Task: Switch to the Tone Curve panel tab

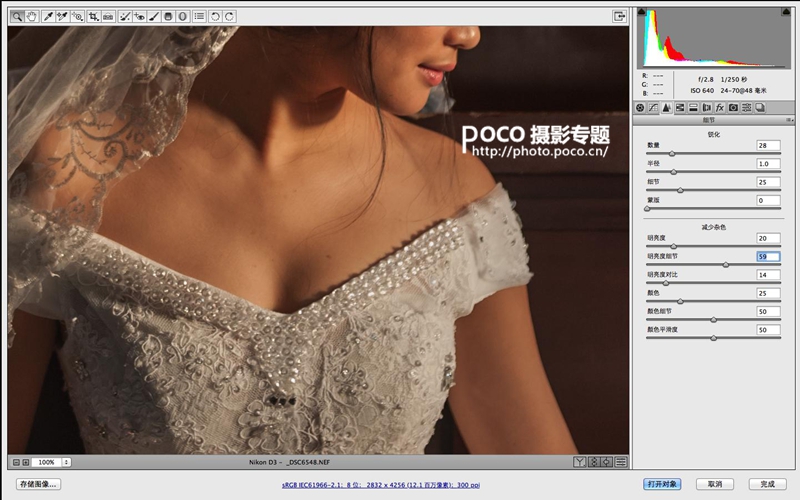Action: tap(654, 108)
